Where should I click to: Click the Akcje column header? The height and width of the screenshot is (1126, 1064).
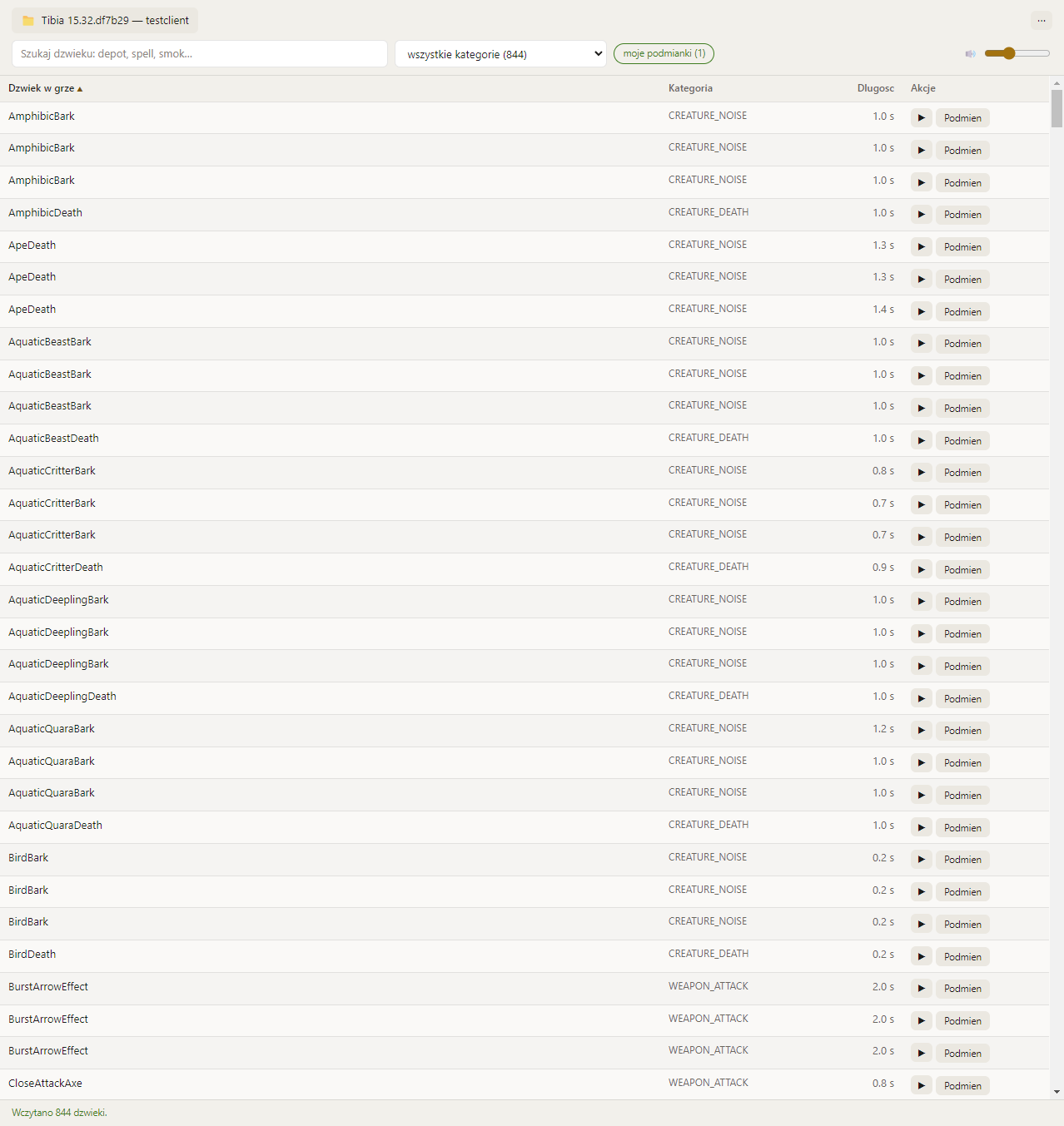[x=923, y=88]
